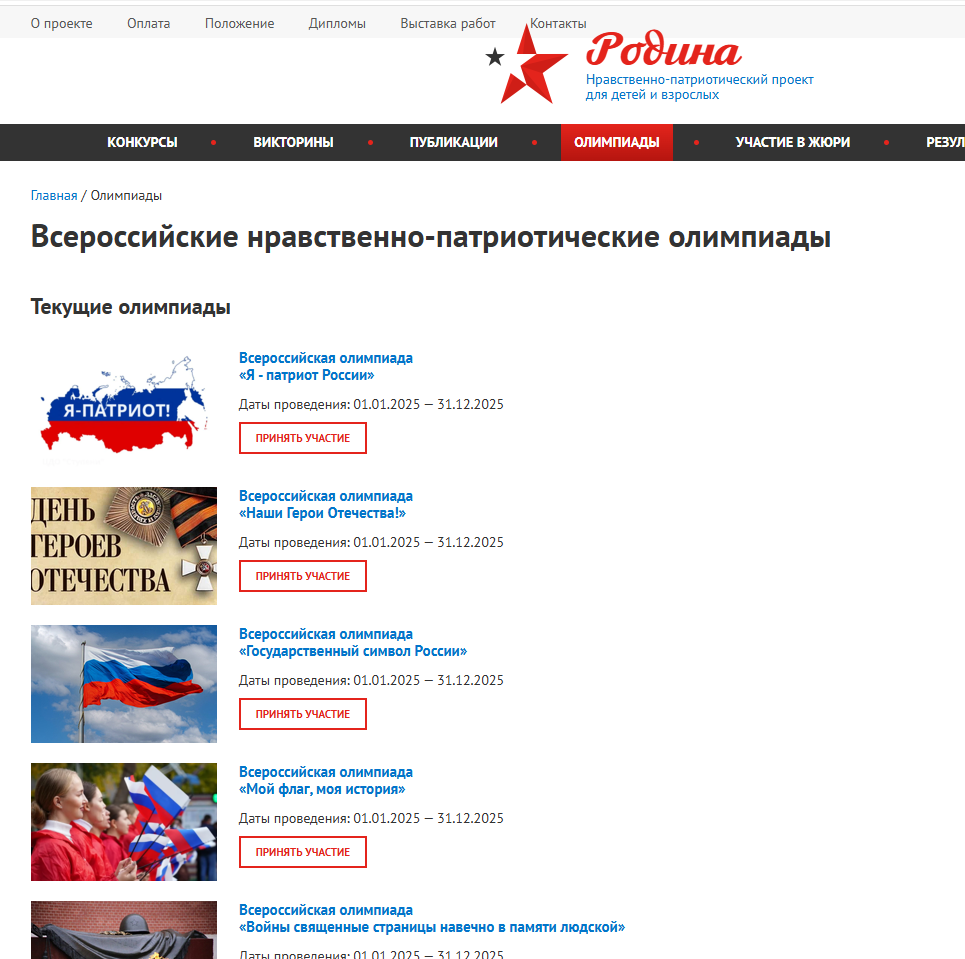This screenshot has height=959, width=965.
Task: Click the waving Russian flag thumbnail
Action: click(x=124, y=683)
